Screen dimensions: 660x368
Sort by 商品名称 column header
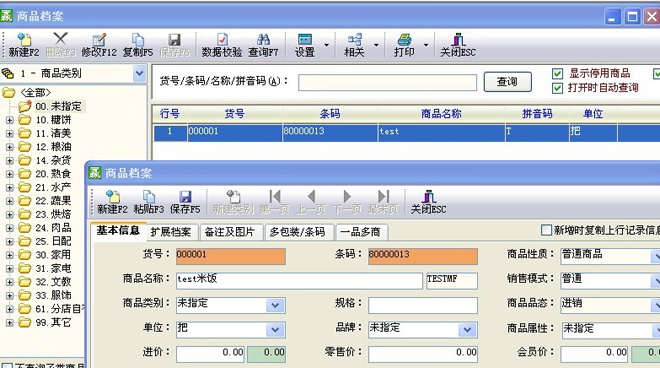coord(441,114)
